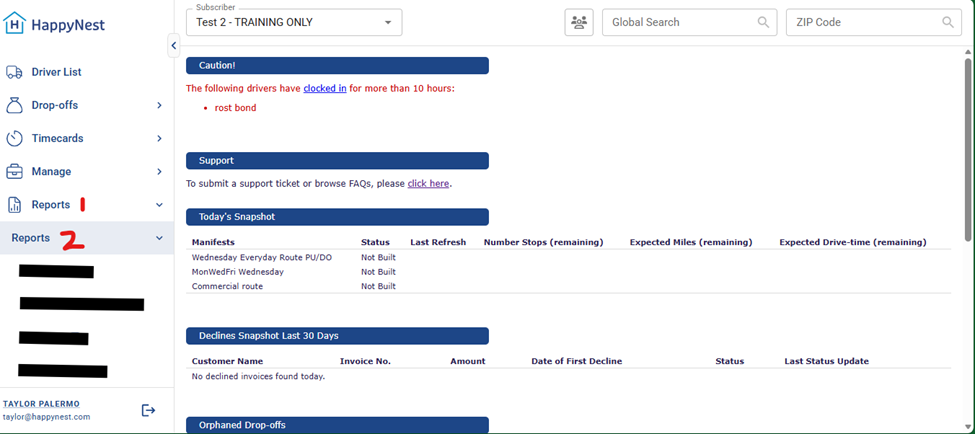The image size is (975, 434).
Task: Click the HappyNest house logo icon
Action: pos(16,22)
